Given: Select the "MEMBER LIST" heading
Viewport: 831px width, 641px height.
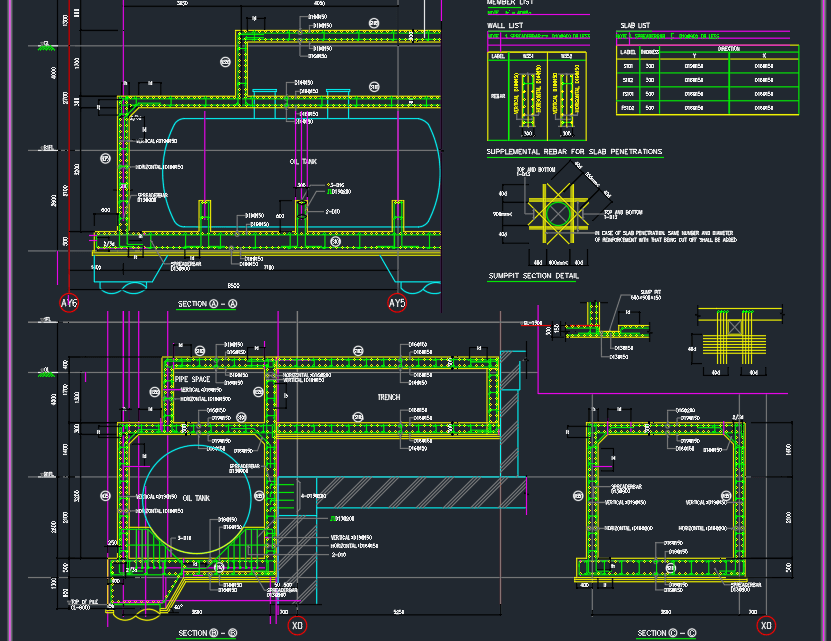Looking at the screenshot, I should (x=510, y=3).
